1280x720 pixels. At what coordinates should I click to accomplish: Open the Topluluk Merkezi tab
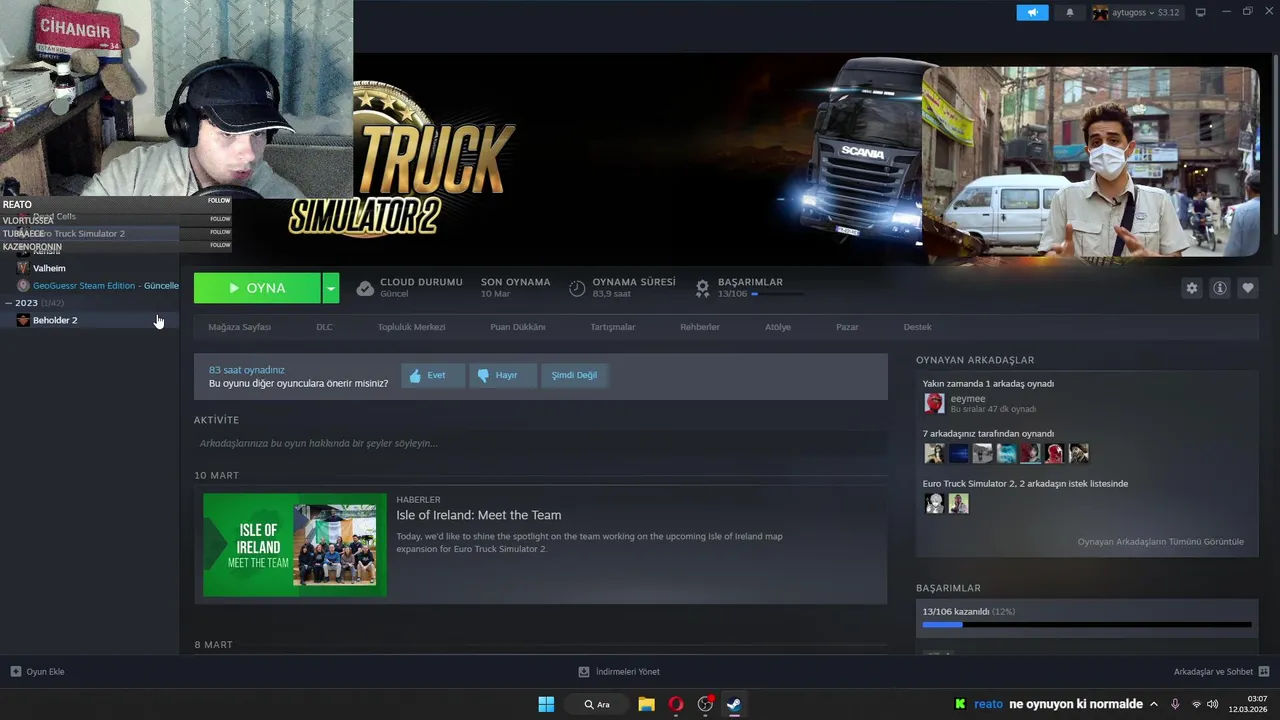(x=411, y=327)
